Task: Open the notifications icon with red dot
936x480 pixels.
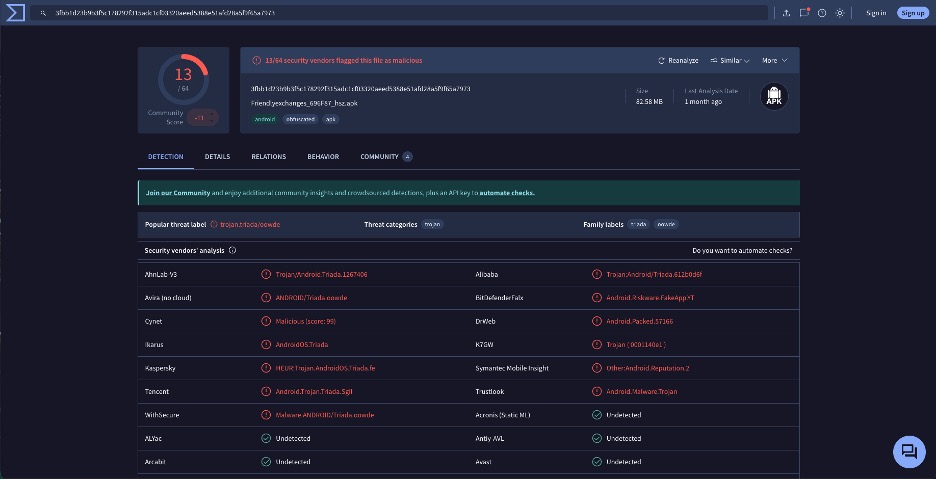Action: (x=804, y=13)
